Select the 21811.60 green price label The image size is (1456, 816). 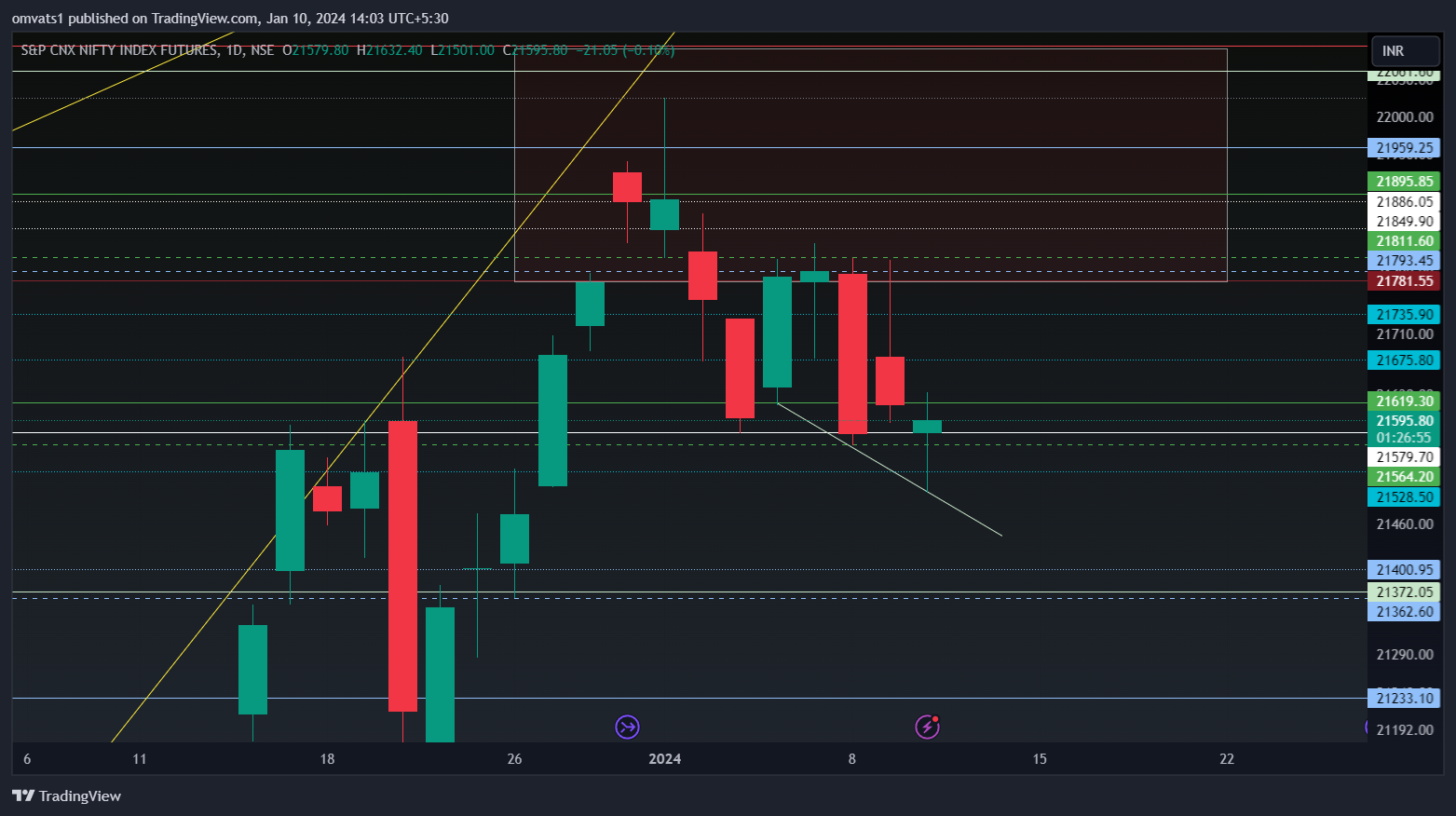1404,241
